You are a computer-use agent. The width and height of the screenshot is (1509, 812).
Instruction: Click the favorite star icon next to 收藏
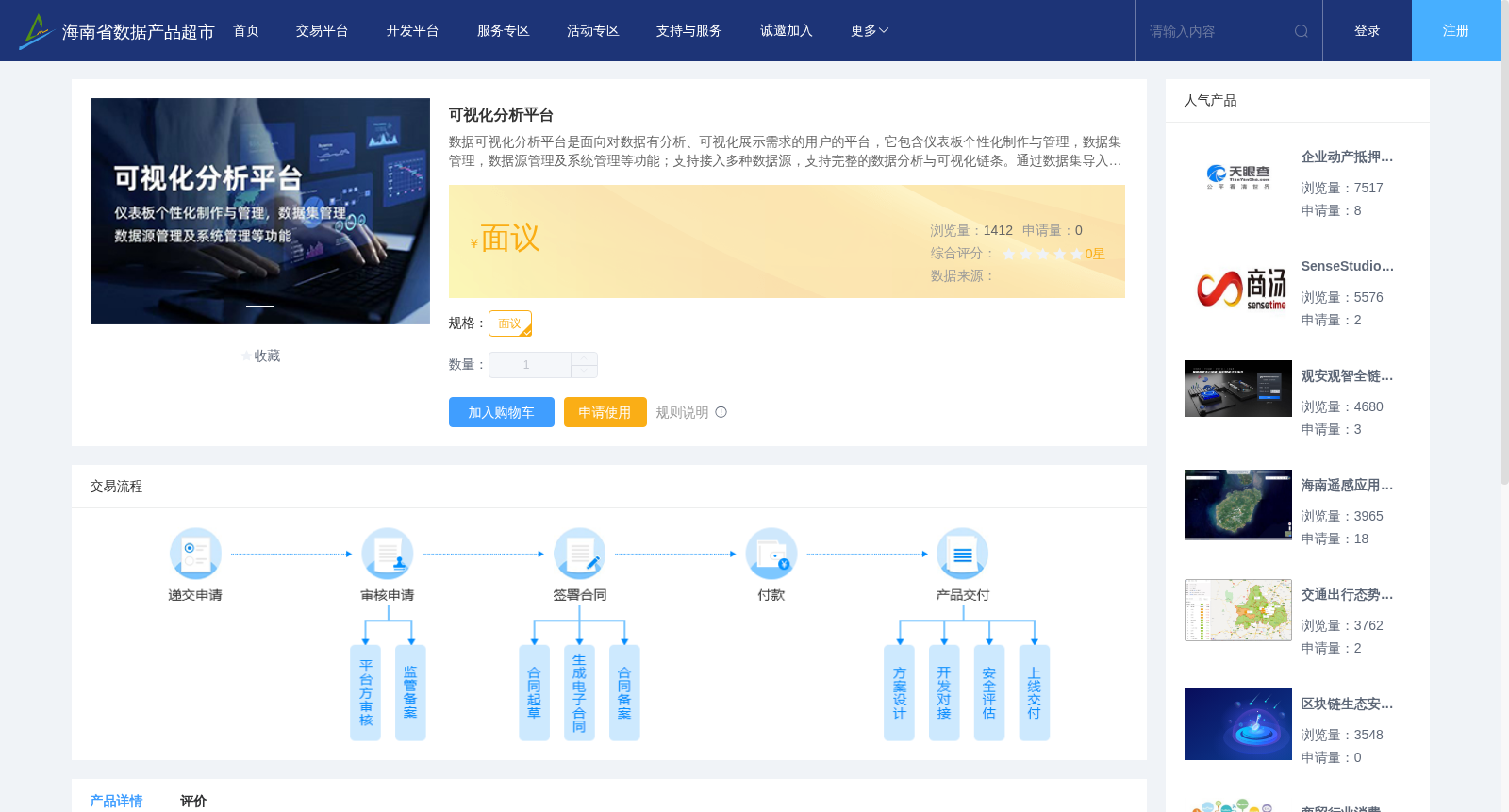[x=247, y=356]
